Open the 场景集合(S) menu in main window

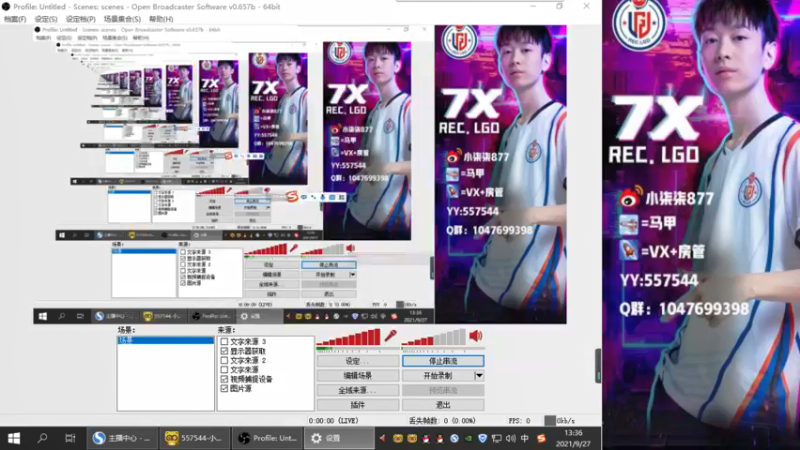(122, 19)
